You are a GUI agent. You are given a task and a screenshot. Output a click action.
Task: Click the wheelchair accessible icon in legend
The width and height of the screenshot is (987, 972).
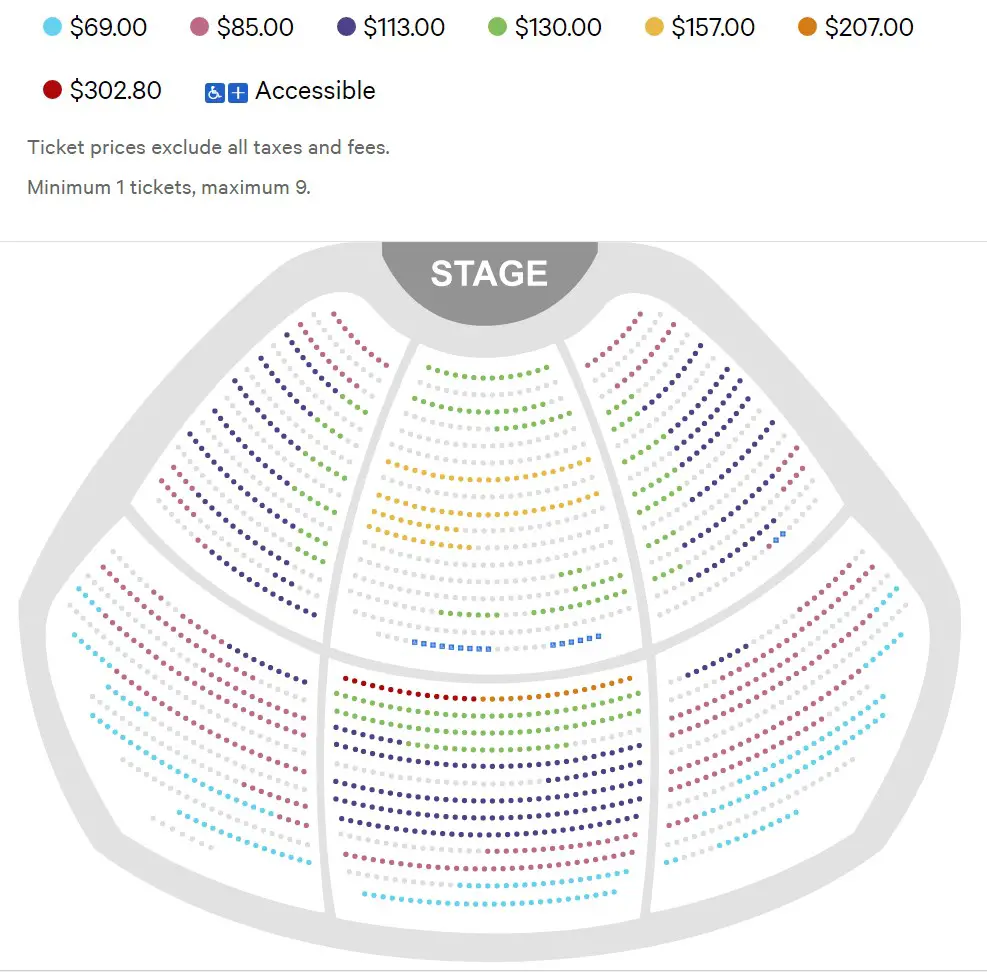(x=215, y=93)
